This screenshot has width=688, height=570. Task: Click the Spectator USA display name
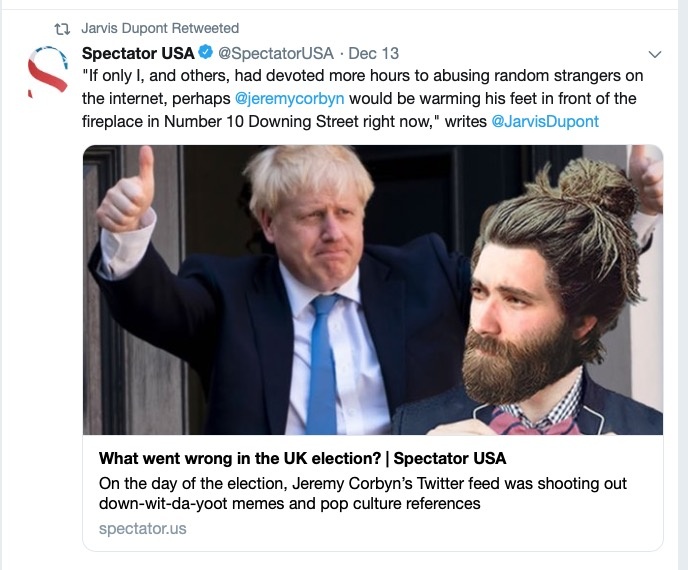click(138, 53)
